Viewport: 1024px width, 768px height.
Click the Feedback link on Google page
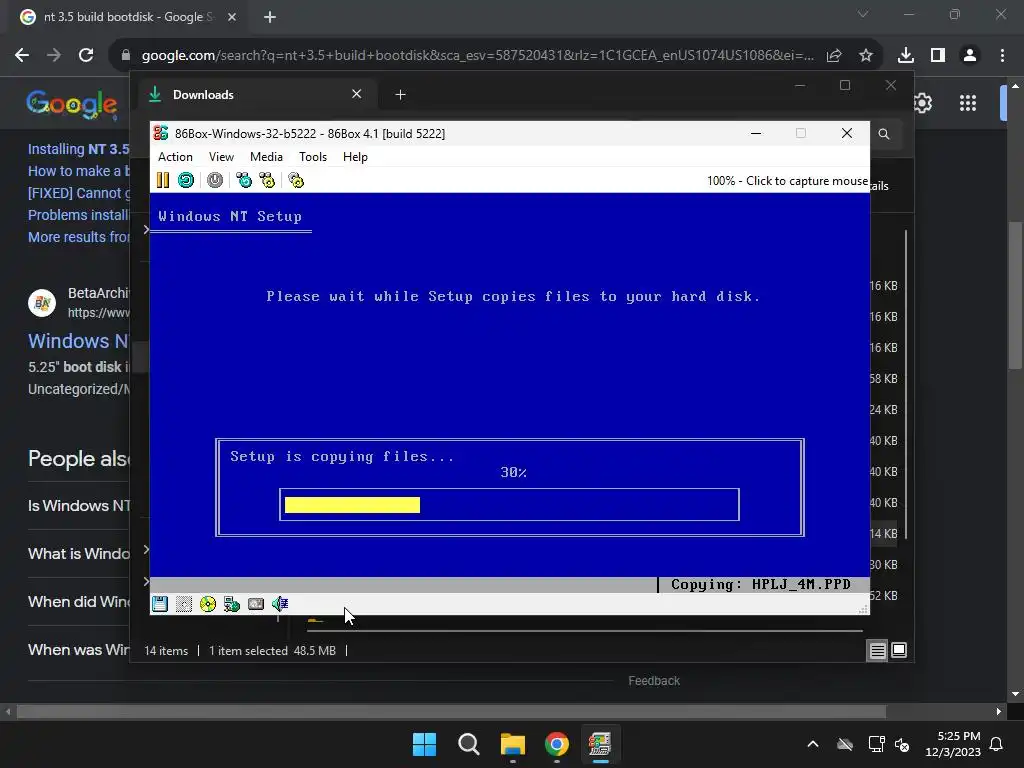[x=654, y=681]
